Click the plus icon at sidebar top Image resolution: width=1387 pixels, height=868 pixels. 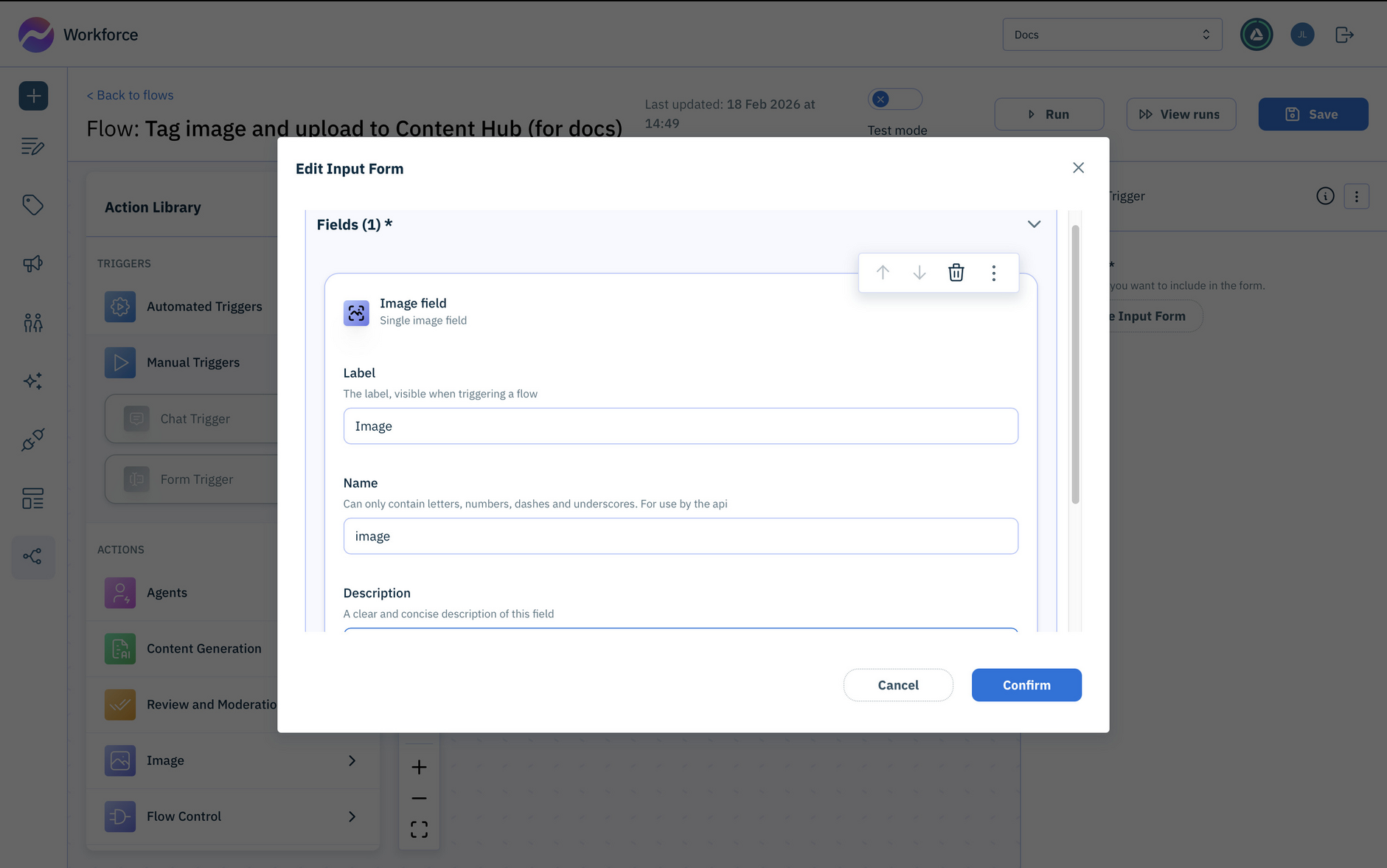click(33, 95)
